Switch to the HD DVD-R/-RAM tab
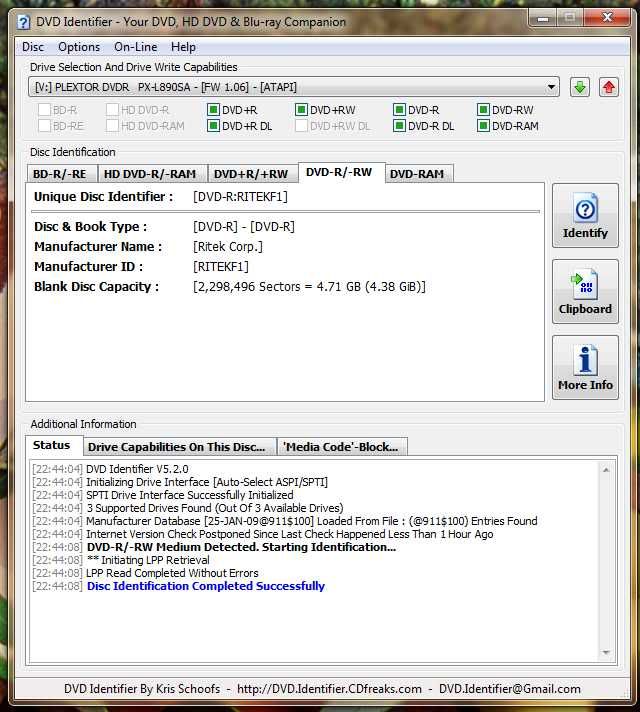 (151, 174)
